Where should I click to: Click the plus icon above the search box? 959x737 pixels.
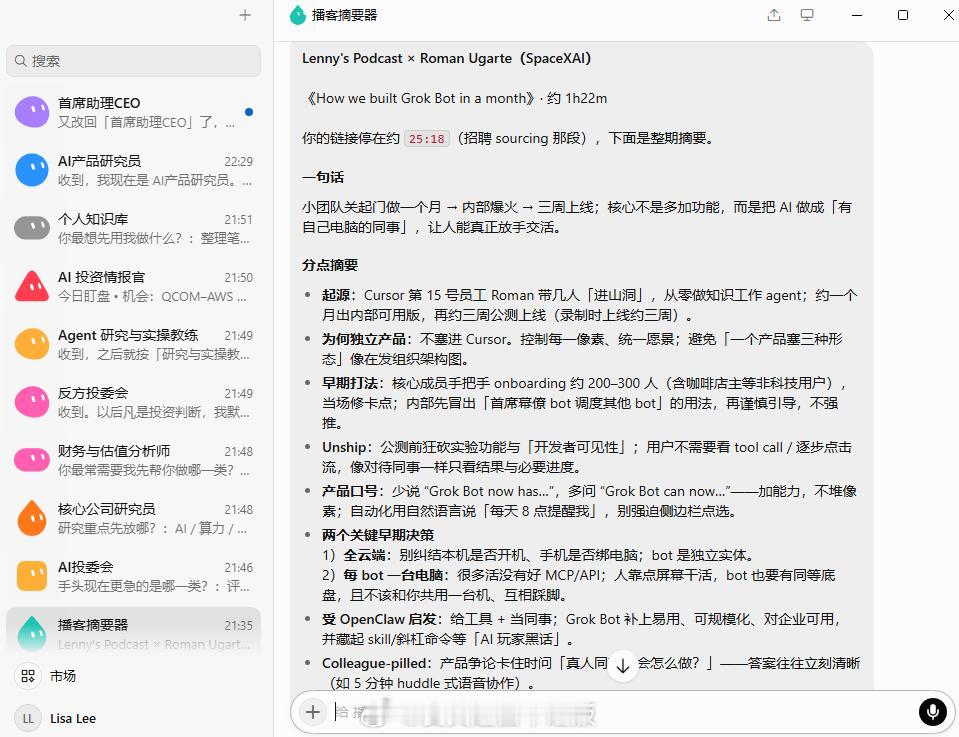point(245,15)
